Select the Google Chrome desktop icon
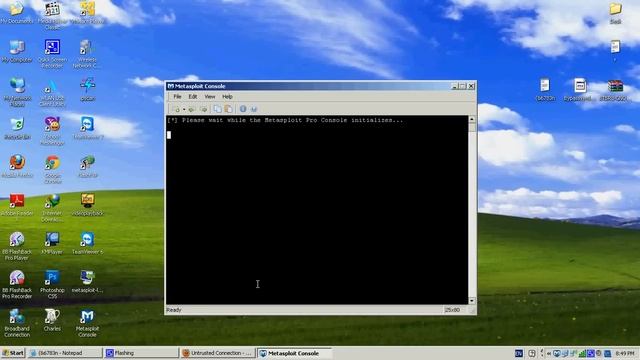The image size is (640, 360). (52, 169)
